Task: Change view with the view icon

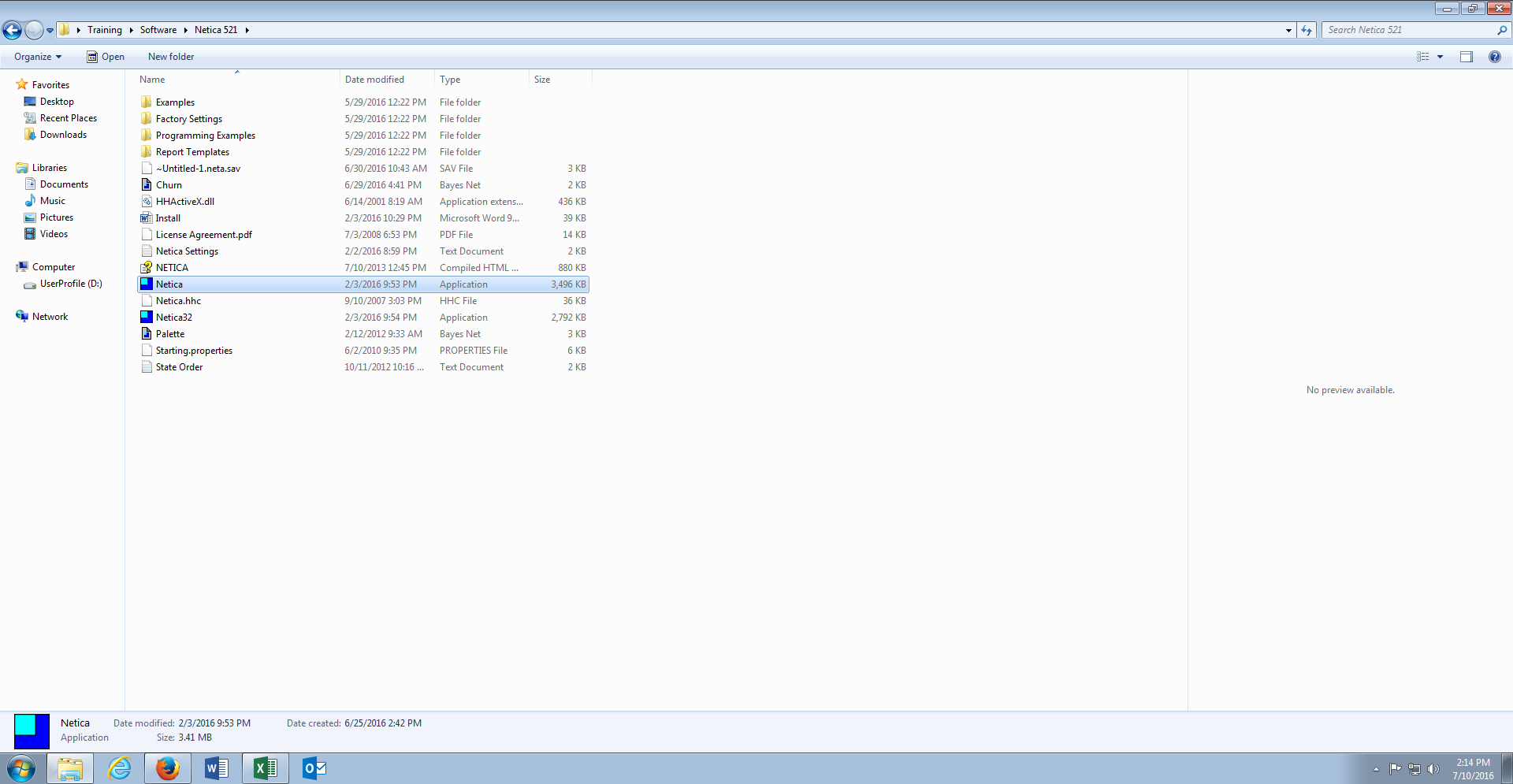Action: tap(1422, 57)
